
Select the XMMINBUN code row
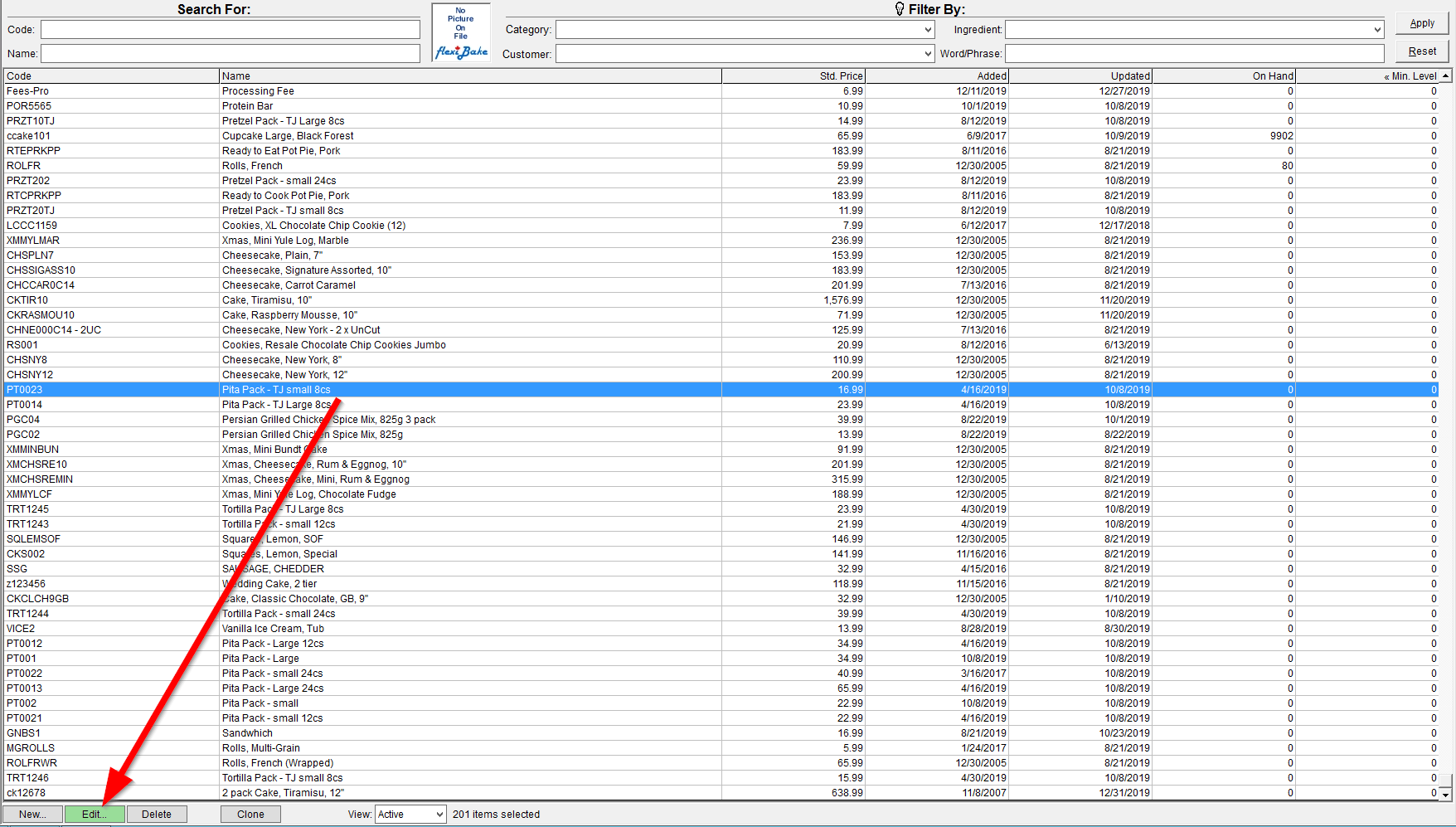point(721,450)
